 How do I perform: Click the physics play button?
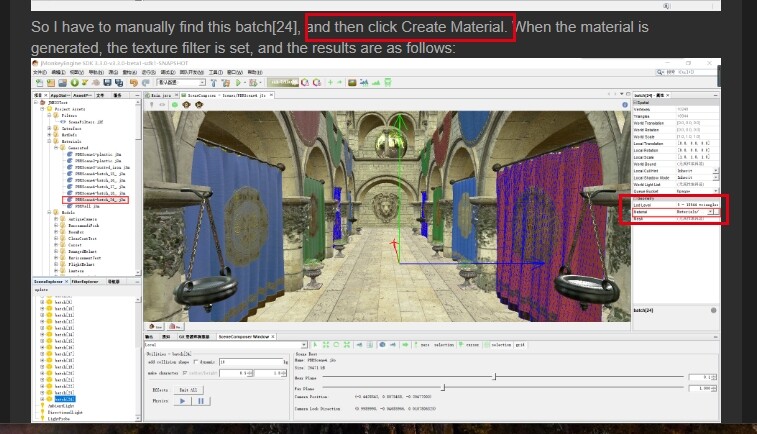click(182, 401)
